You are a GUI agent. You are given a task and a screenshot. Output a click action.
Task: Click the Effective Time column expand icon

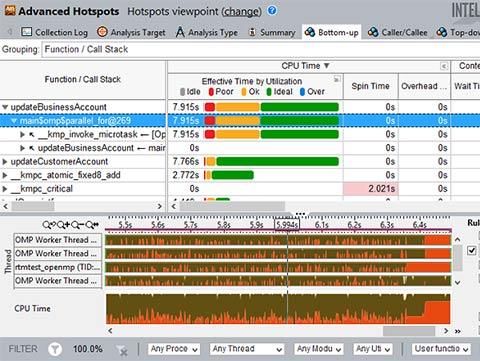coord(337,79)
